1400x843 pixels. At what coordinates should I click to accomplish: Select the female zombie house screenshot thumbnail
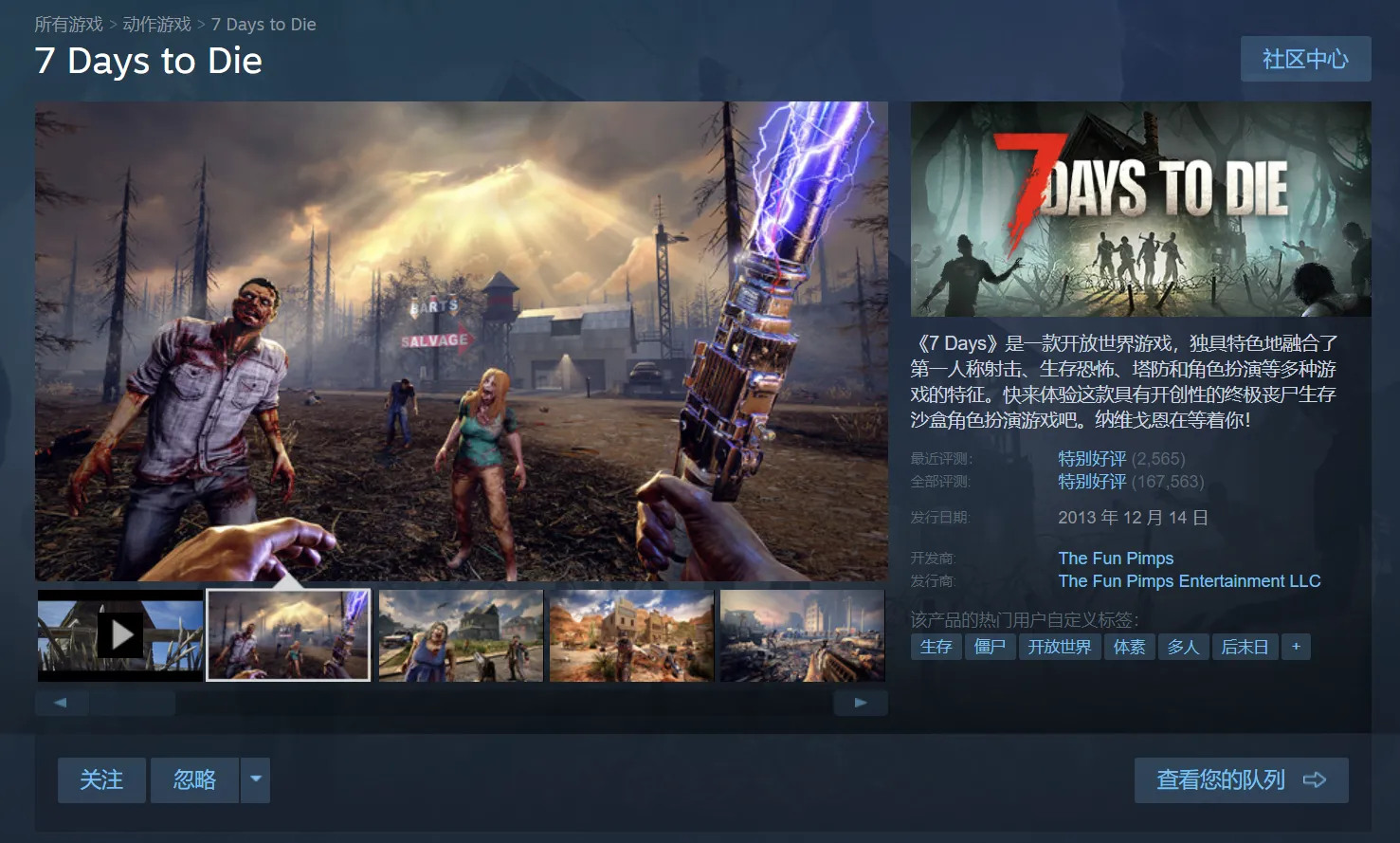click(461, 634)
